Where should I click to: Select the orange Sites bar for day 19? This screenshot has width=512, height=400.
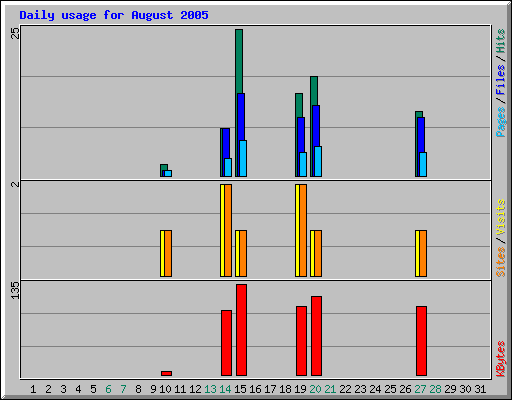(x=303, y=230)
